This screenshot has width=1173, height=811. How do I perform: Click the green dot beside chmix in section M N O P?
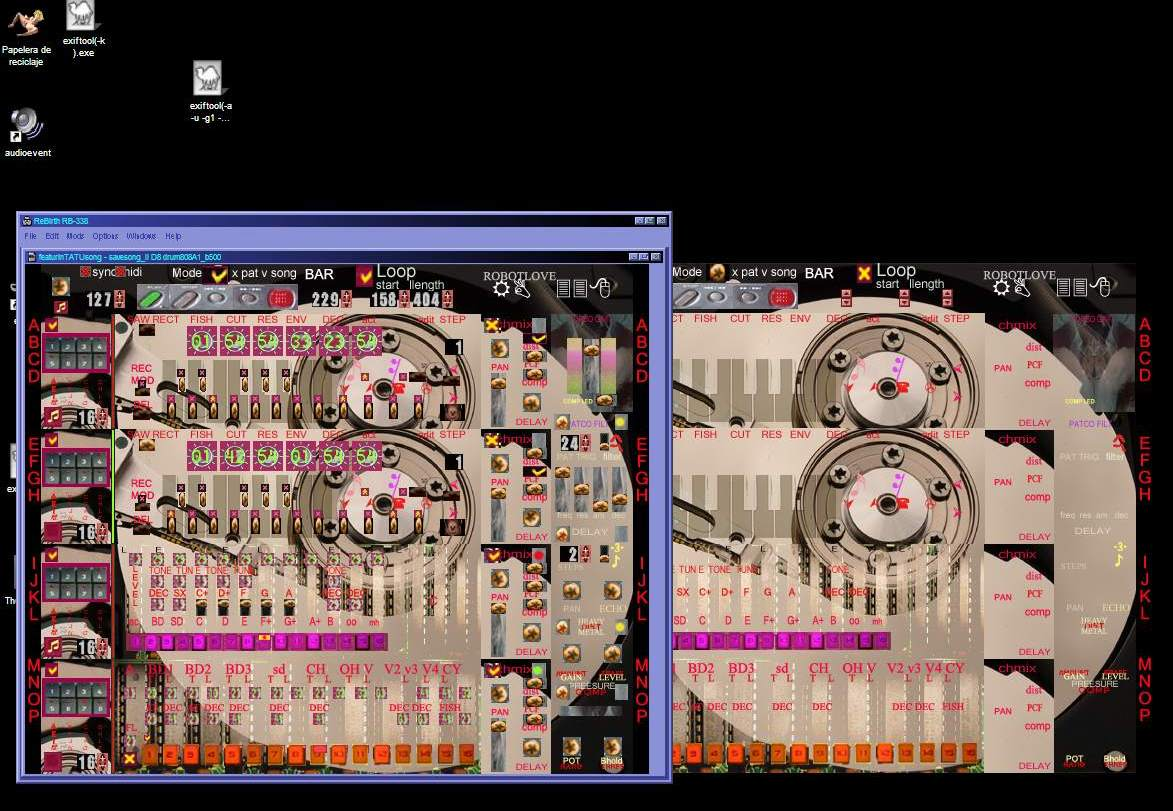tap(538, 670)
